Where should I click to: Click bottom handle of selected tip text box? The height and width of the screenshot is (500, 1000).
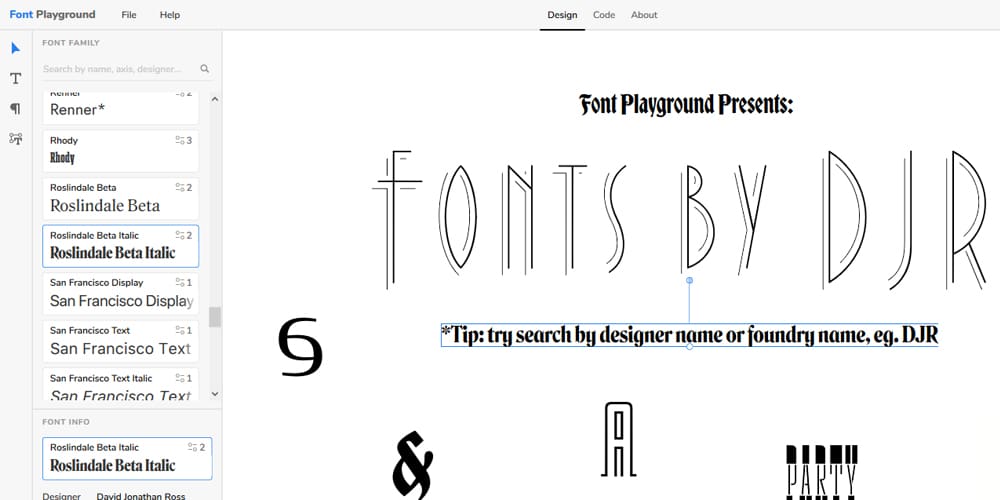point(689,346)
